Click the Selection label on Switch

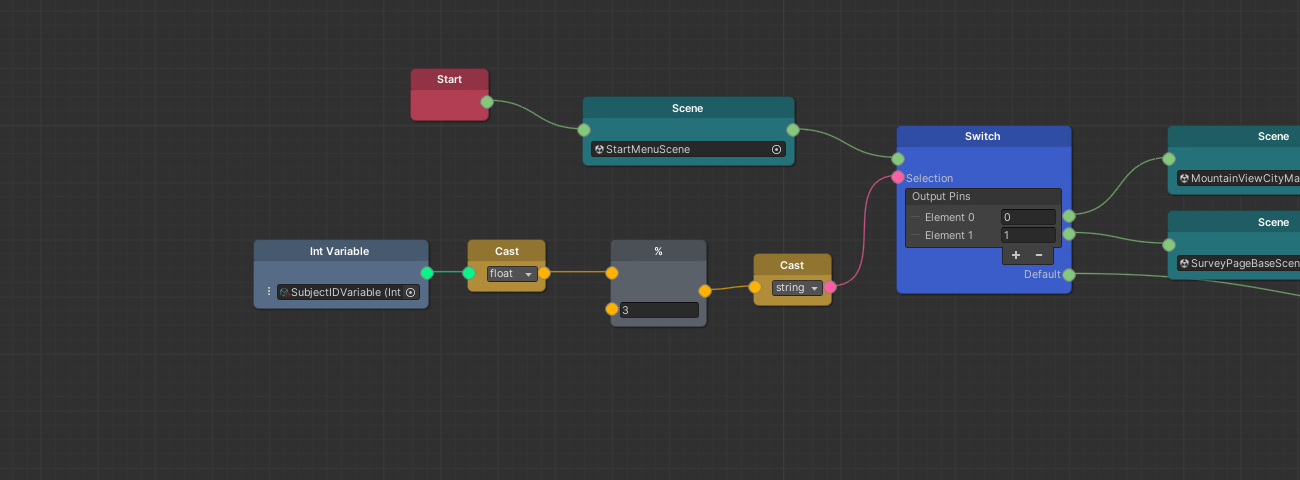click(930, 178)
